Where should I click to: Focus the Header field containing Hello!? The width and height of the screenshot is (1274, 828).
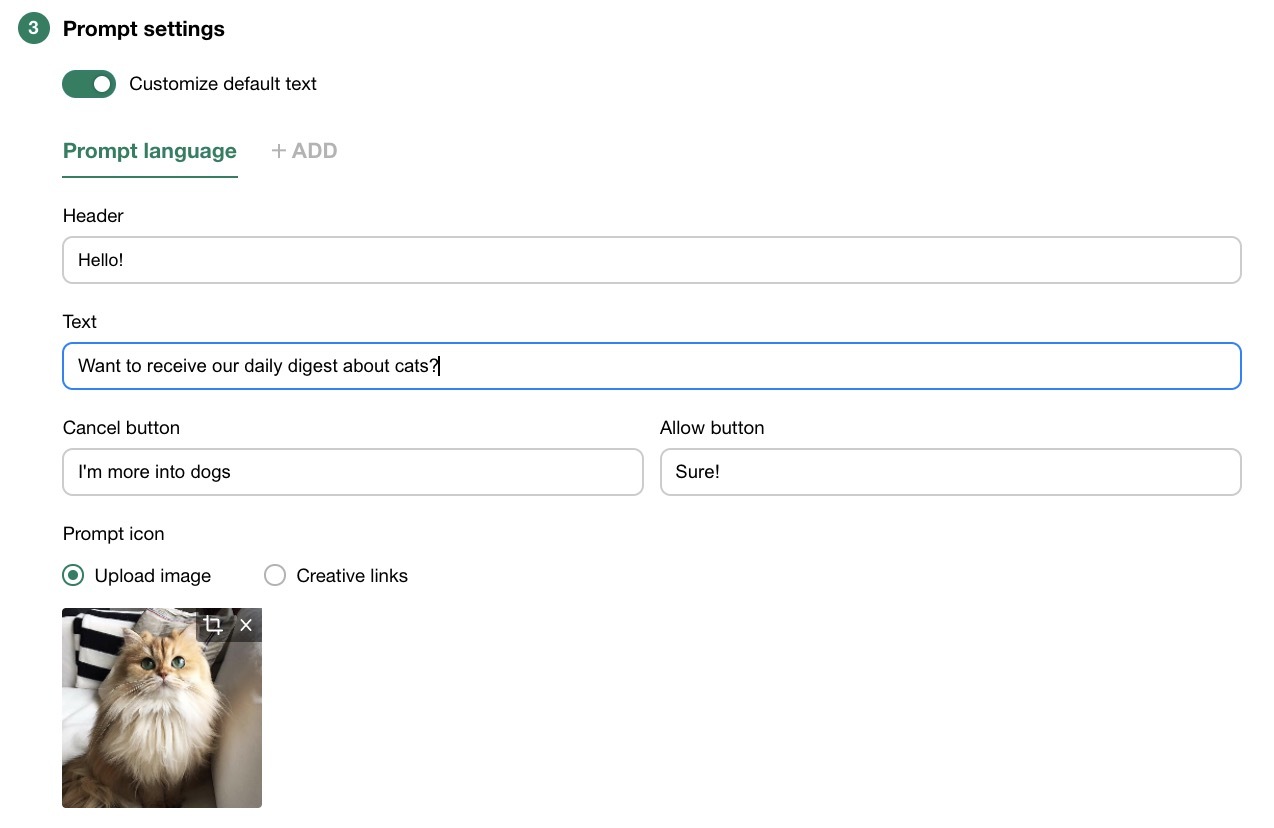pyautogui.click(x=652, y=260)
